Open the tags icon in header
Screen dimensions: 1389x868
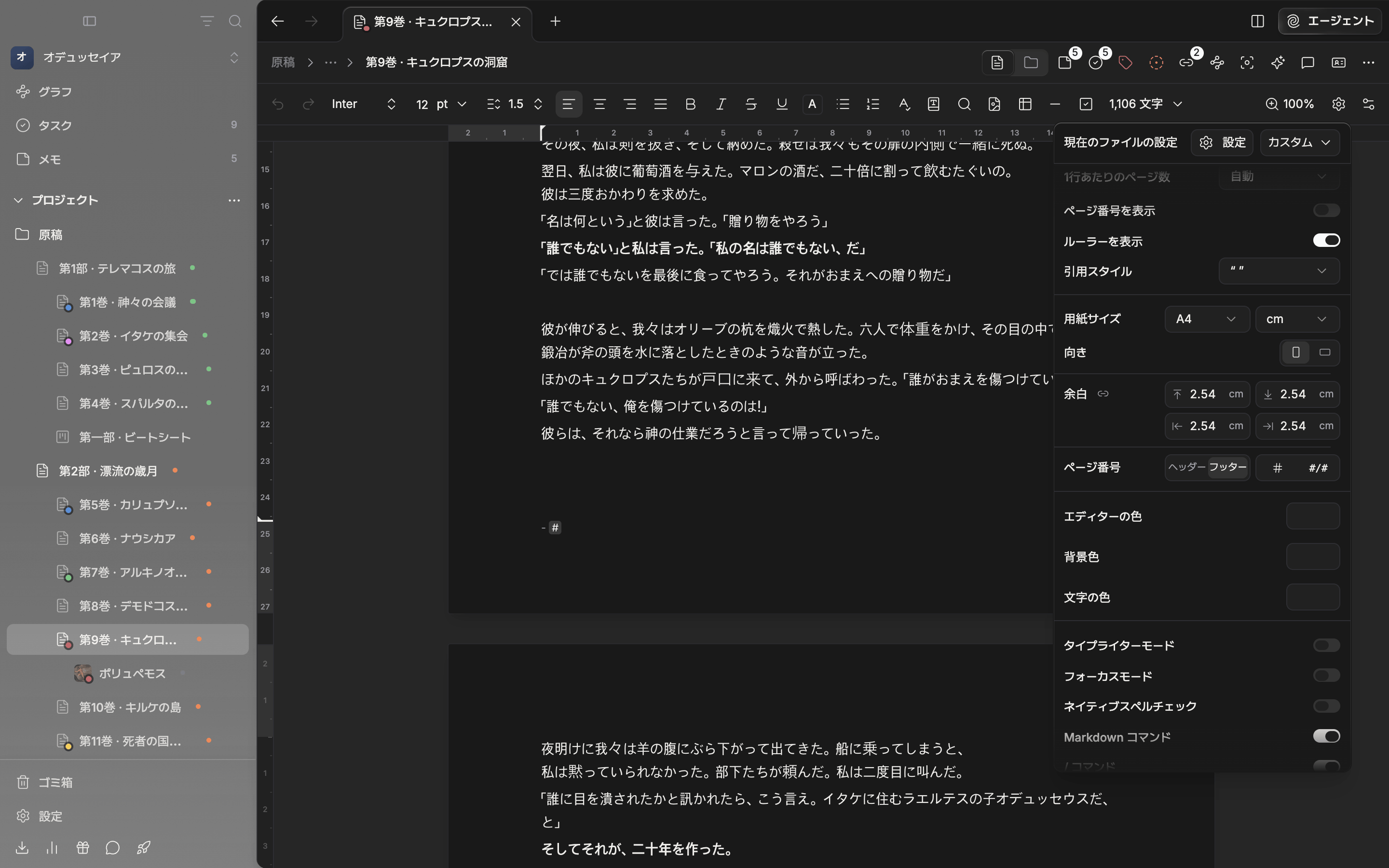1126,63
